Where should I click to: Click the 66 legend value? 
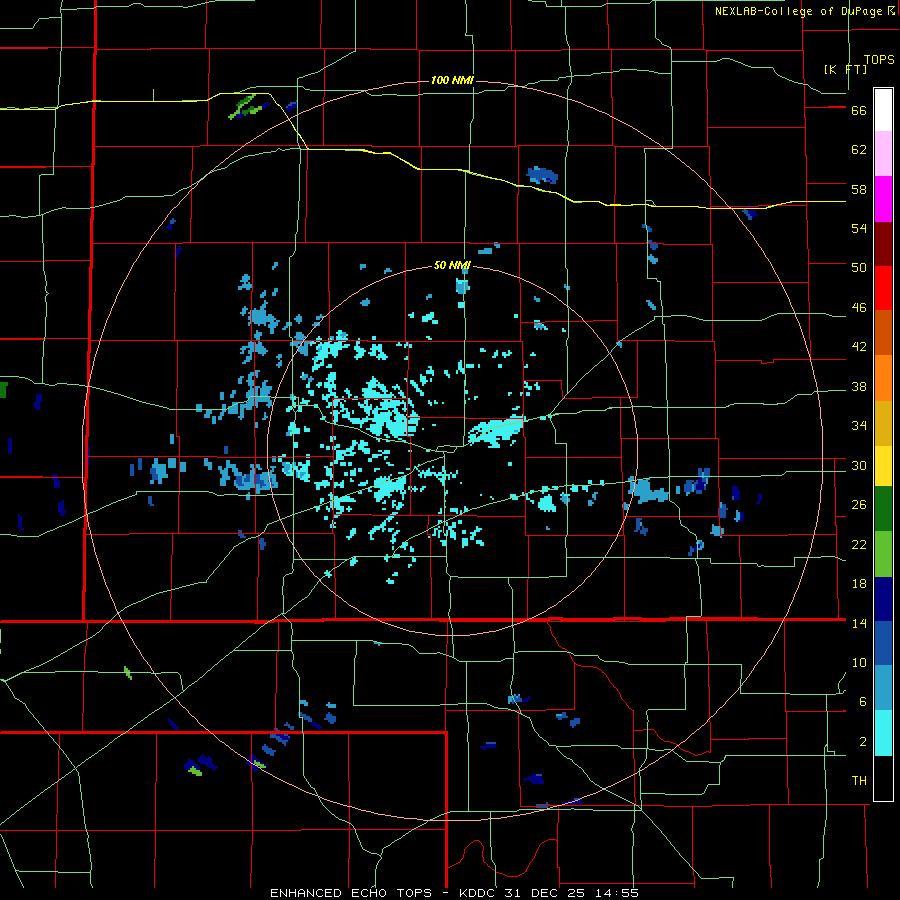click(x=859, y=111)
